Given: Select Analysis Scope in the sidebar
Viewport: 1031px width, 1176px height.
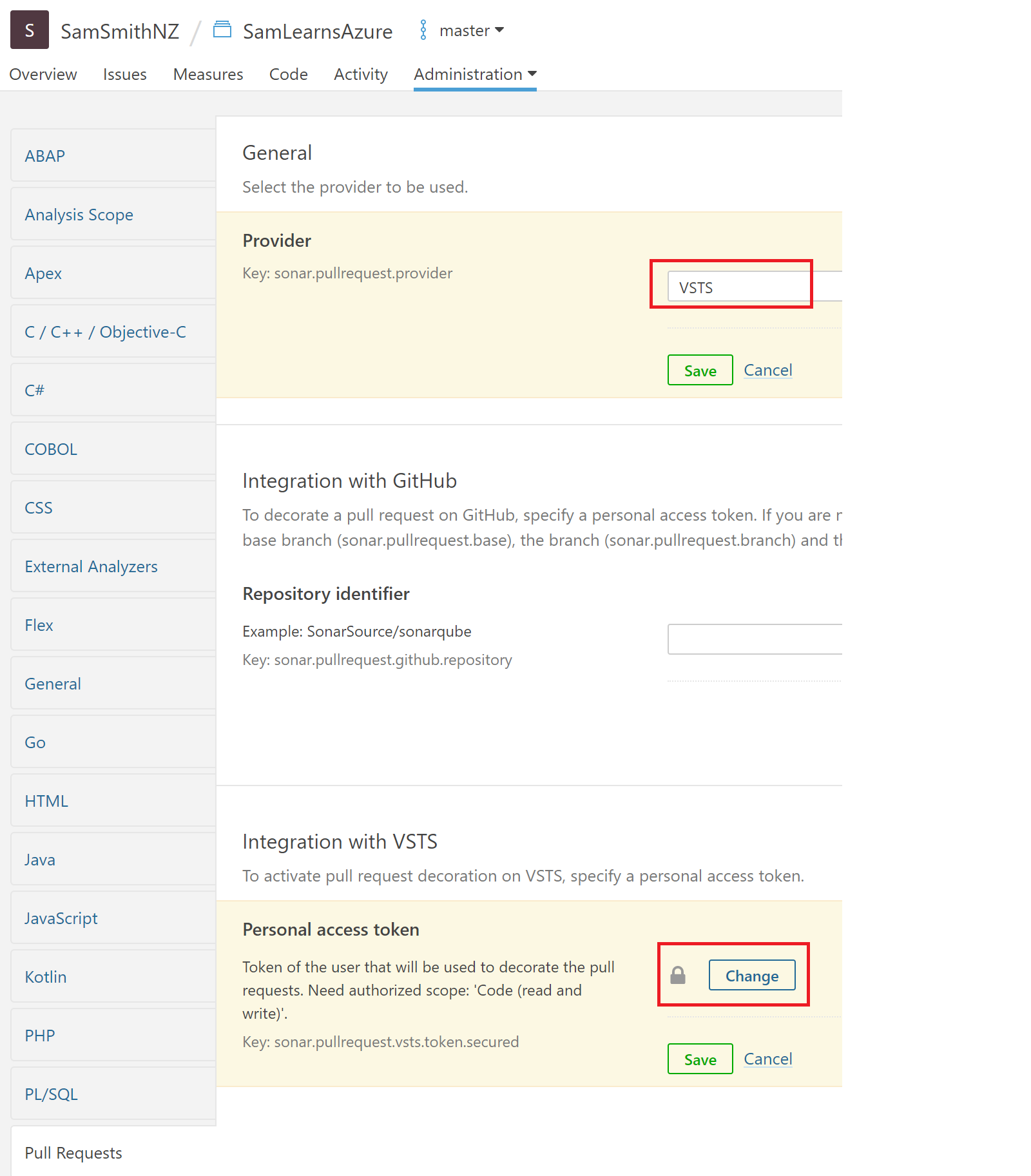Looking at the screenshot, I should tap(79, 215).
